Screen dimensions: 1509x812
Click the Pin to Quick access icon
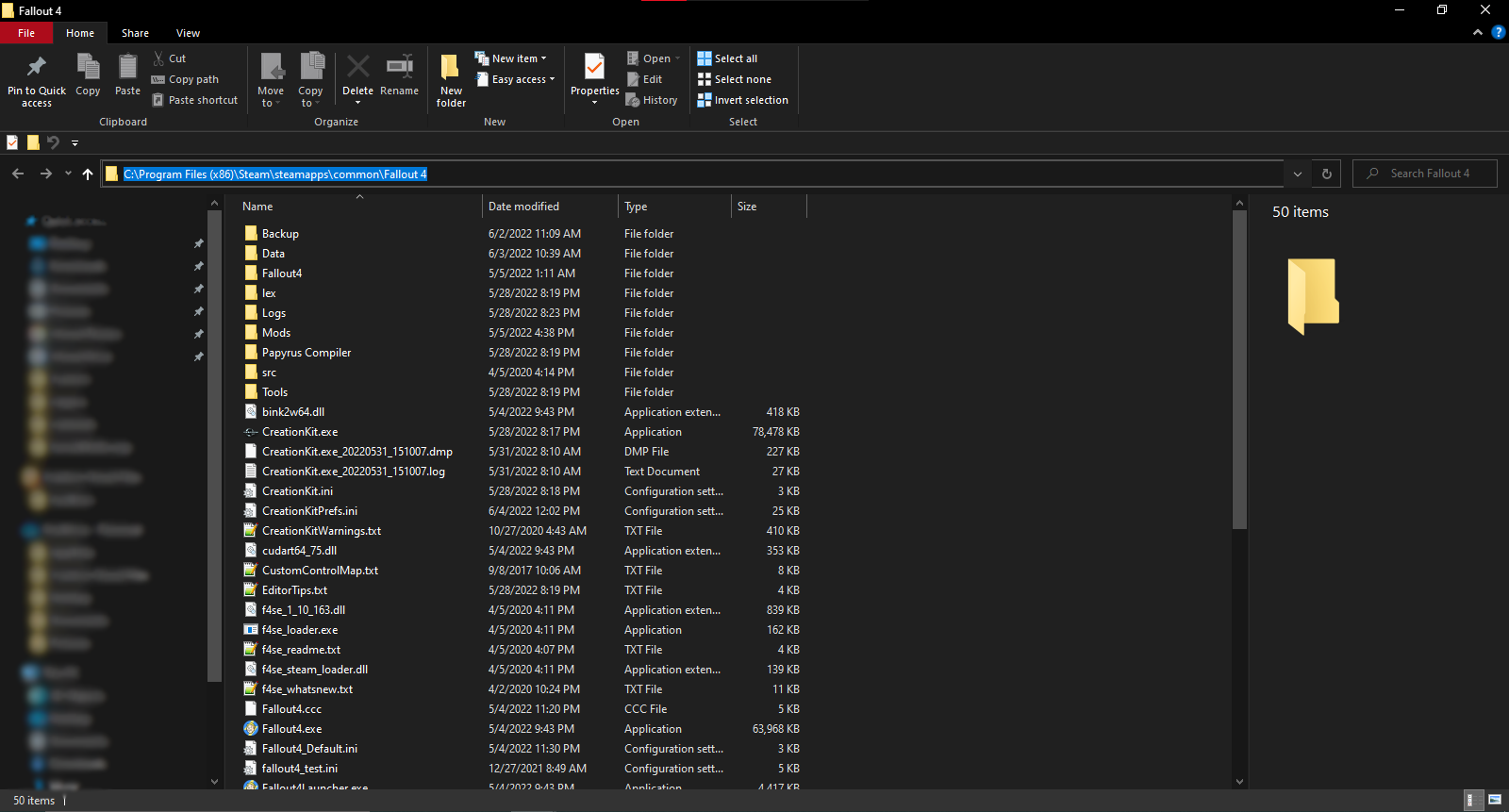(x=37, y=66)
